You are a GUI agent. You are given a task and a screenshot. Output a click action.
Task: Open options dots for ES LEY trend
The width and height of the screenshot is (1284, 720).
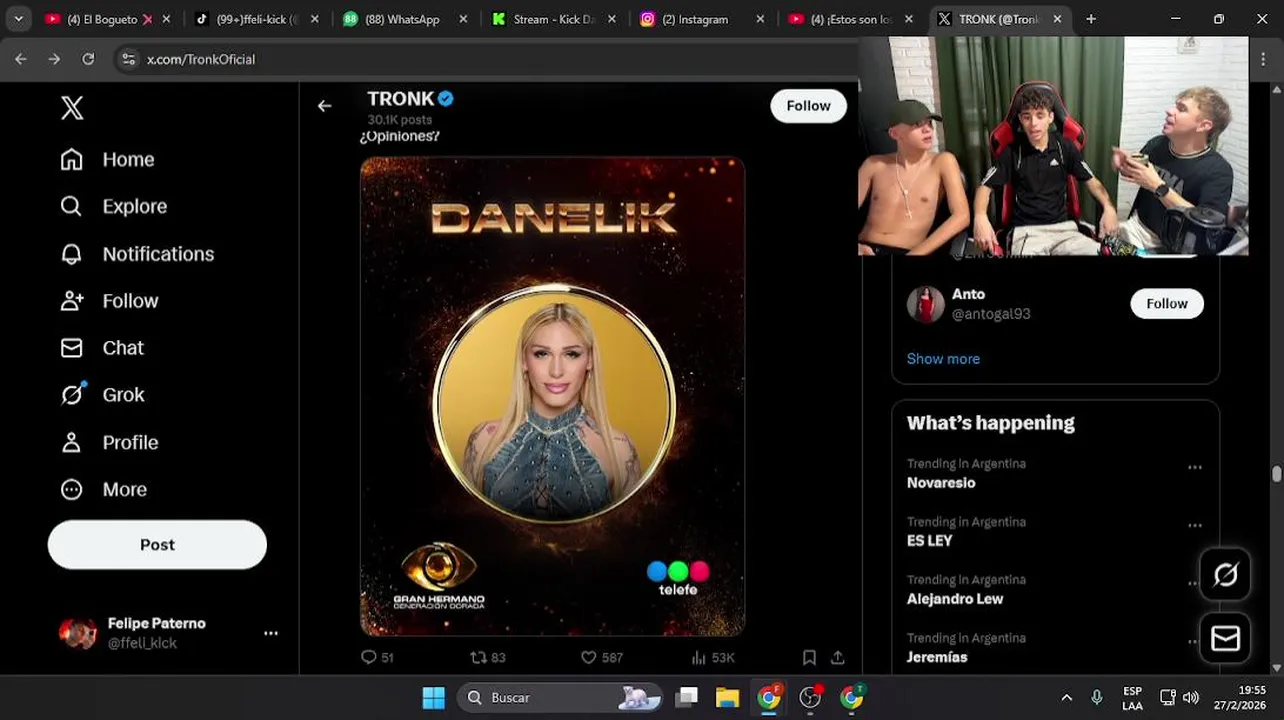[x=1195, y=525]
